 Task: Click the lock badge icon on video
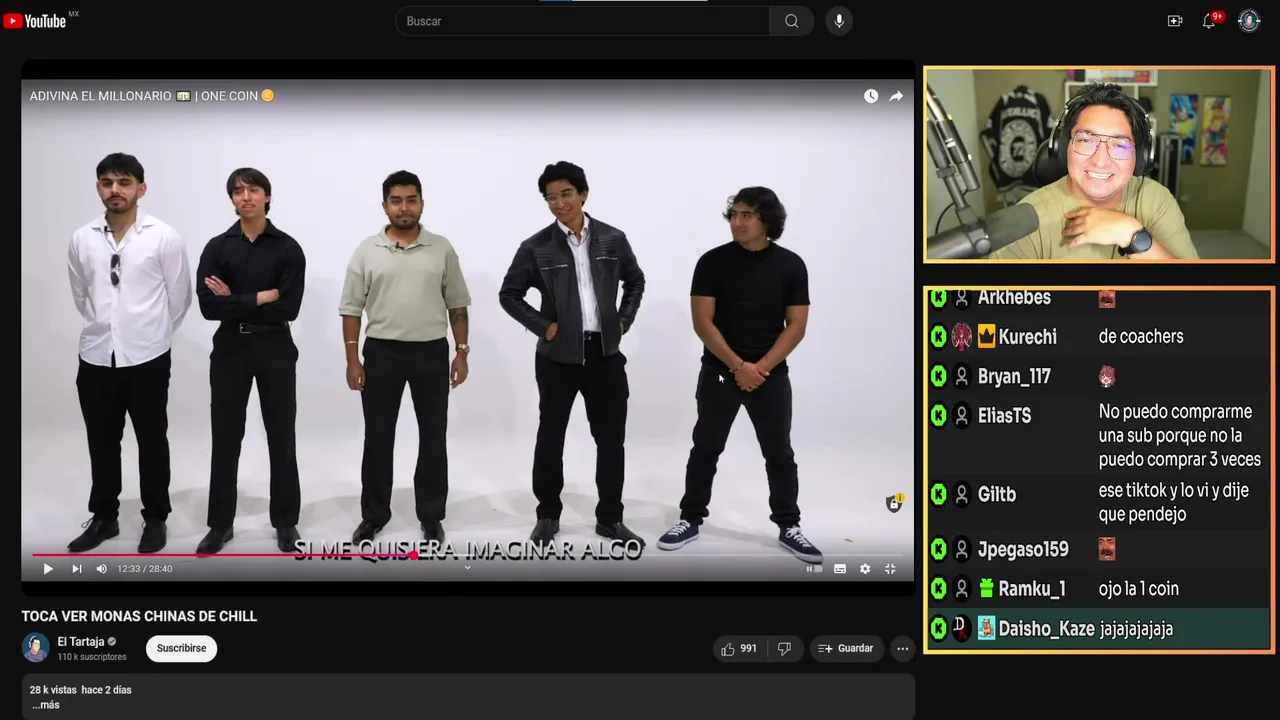(894, 503)
